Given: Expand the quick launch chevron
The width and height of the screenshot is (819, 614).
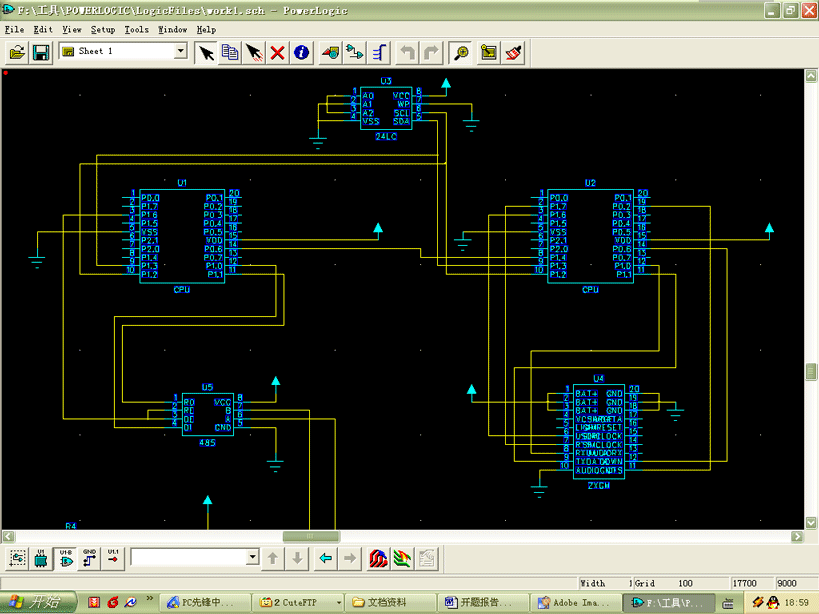Looking at the screenshot, I should tap(149, 598).
